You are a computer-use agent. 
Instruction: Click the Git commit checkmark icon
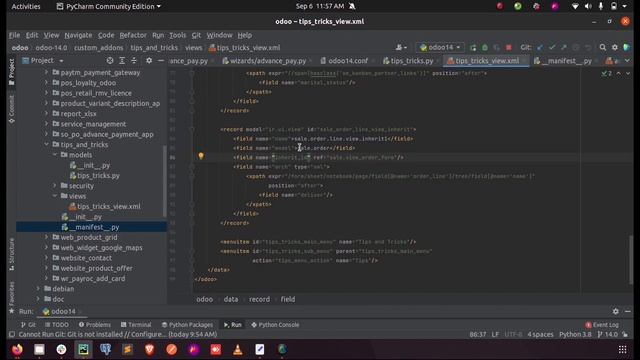pos(552,48)
